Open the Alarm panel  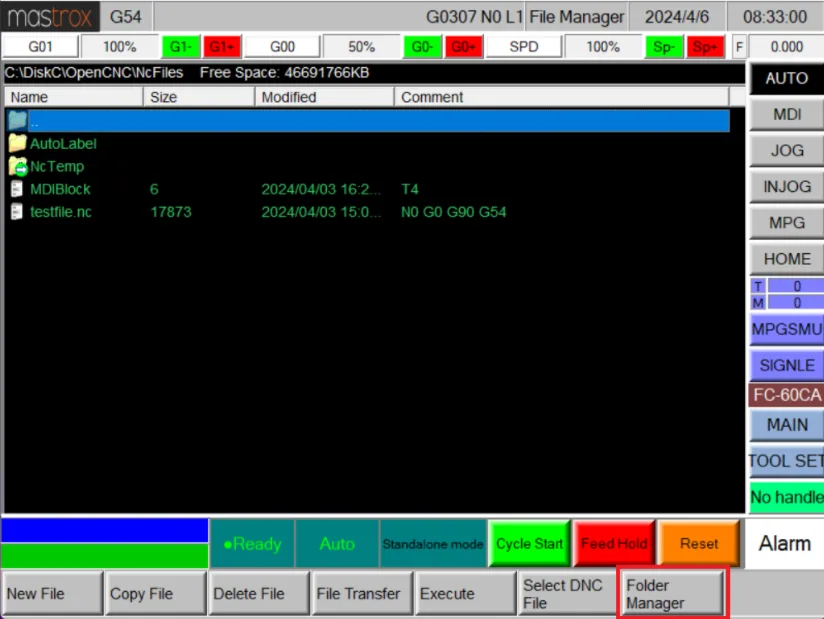coord(784,543)
